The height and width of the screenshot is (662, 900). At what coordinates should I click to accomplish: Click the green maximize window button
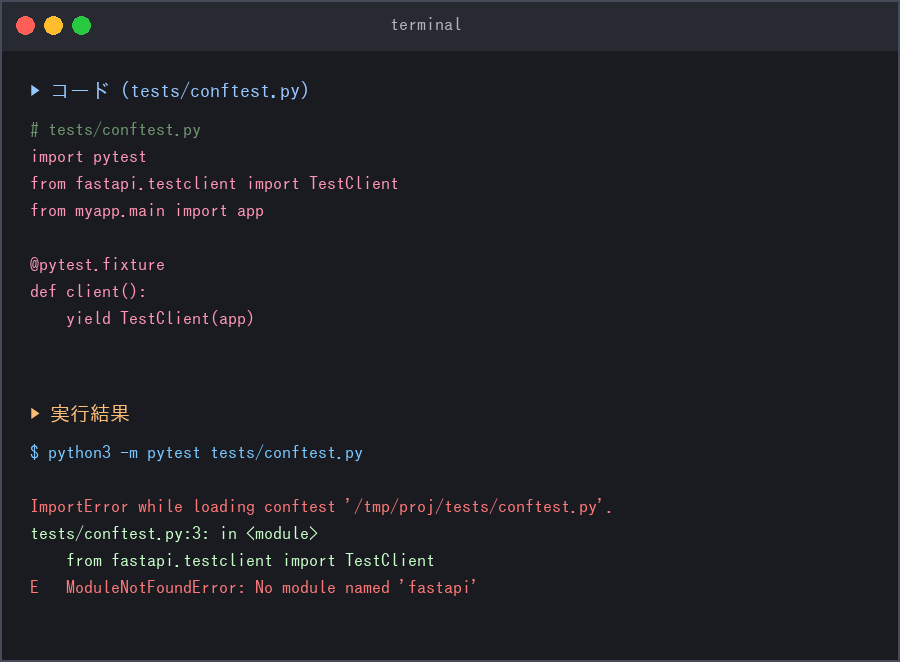pyautogui.click(x=82, y=26)
